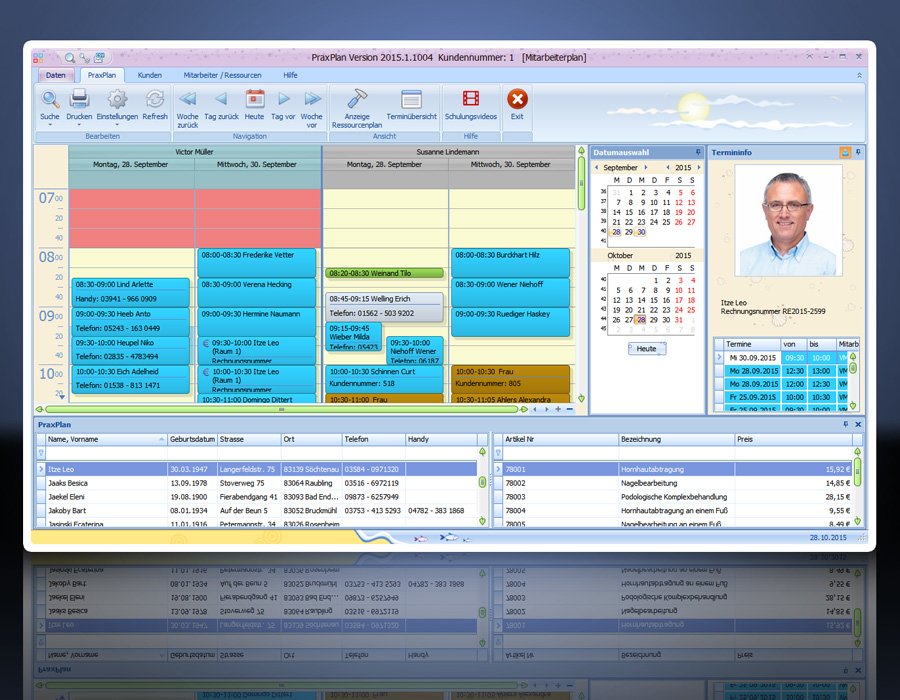Click the Drucken printer icon

click(79, 100)
